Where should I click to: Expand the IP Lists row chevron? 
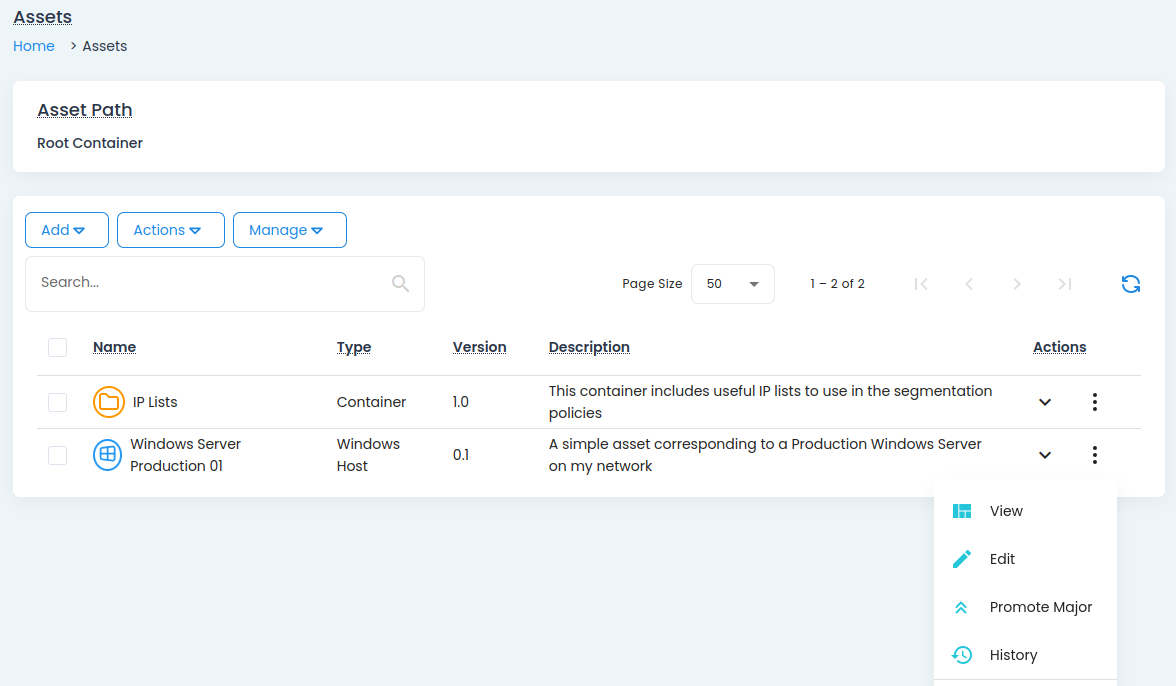(1045, 402)
